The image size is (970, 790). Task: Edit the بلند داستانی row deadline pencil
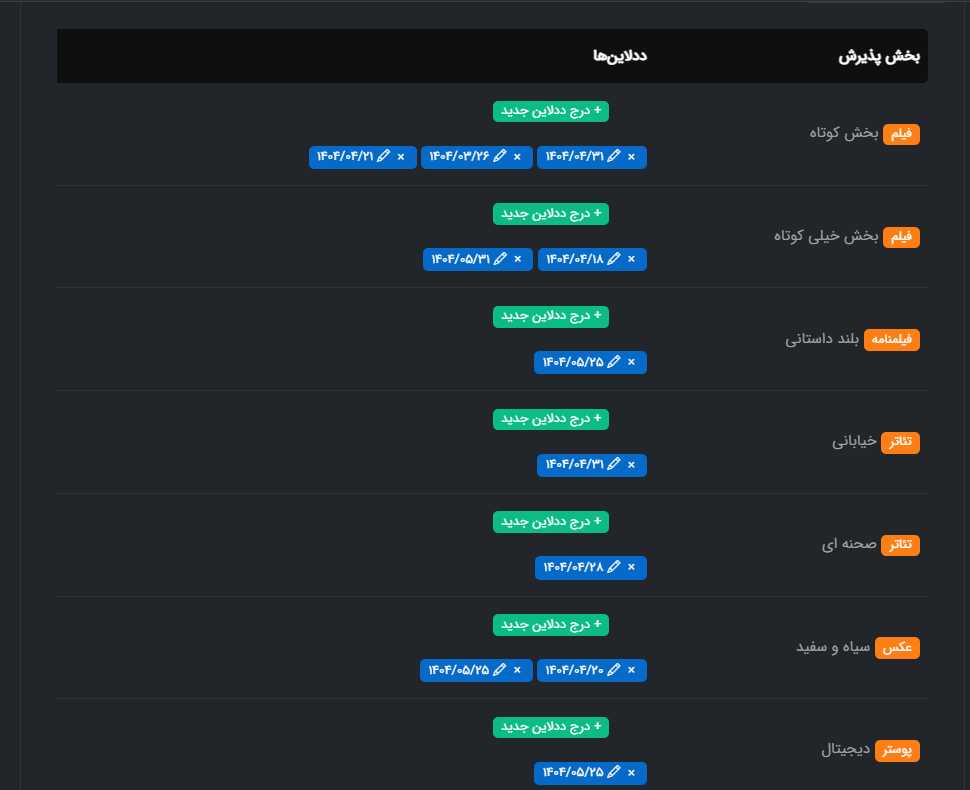point(614,362)
